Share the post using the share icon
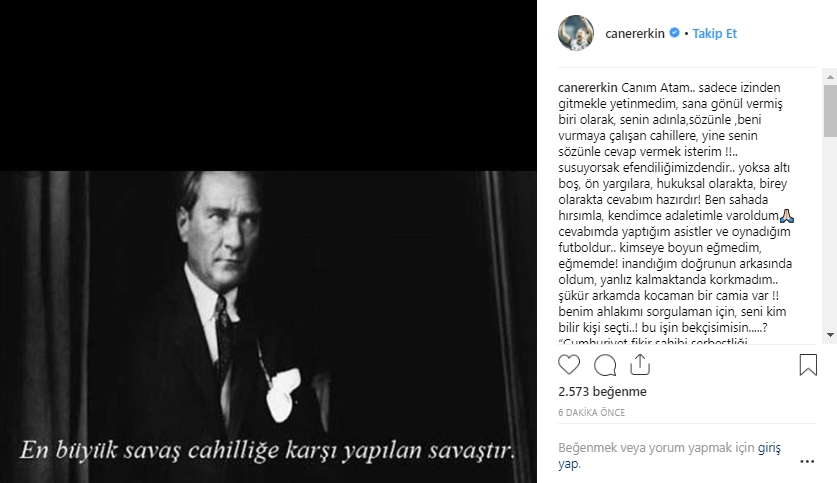 pyautogui.click(x=639, y=365)
